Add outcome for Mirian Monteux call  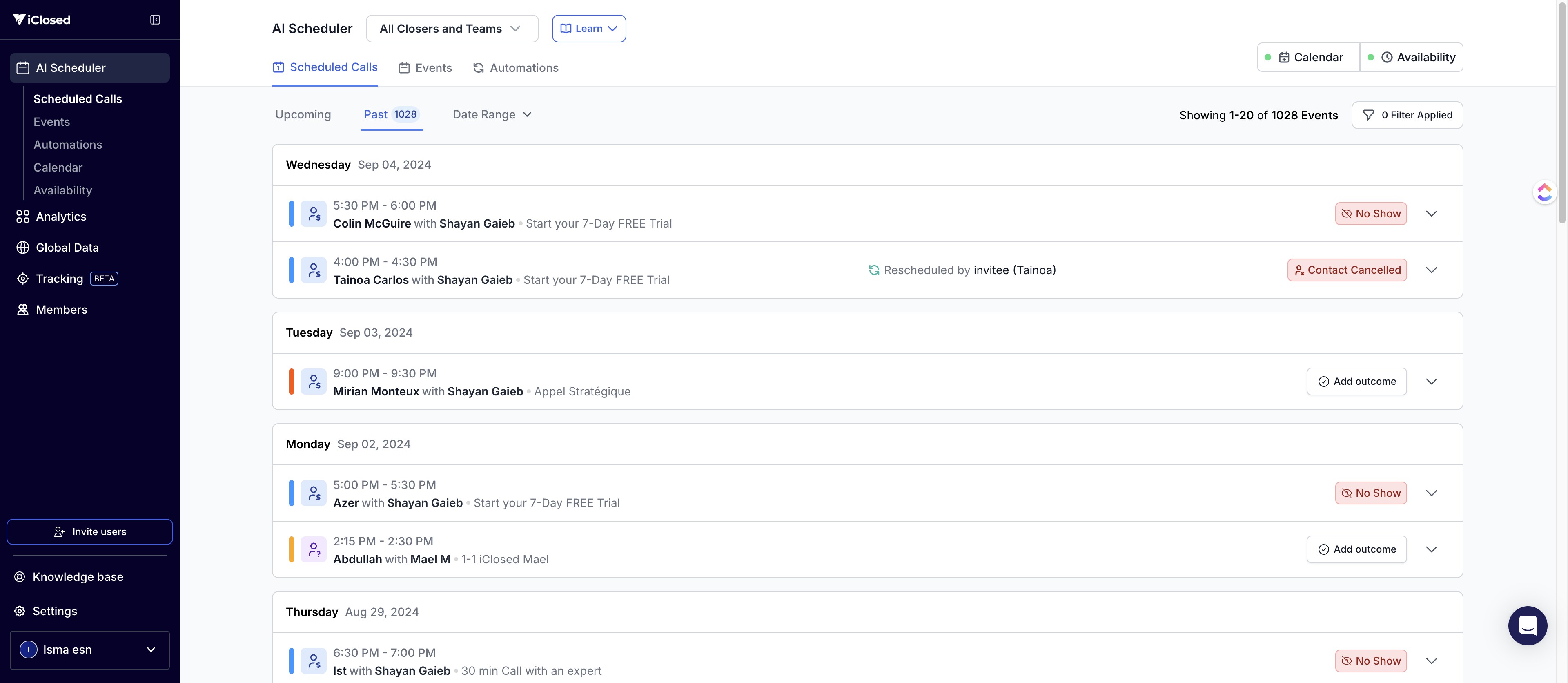click(x=1356, y=382)
